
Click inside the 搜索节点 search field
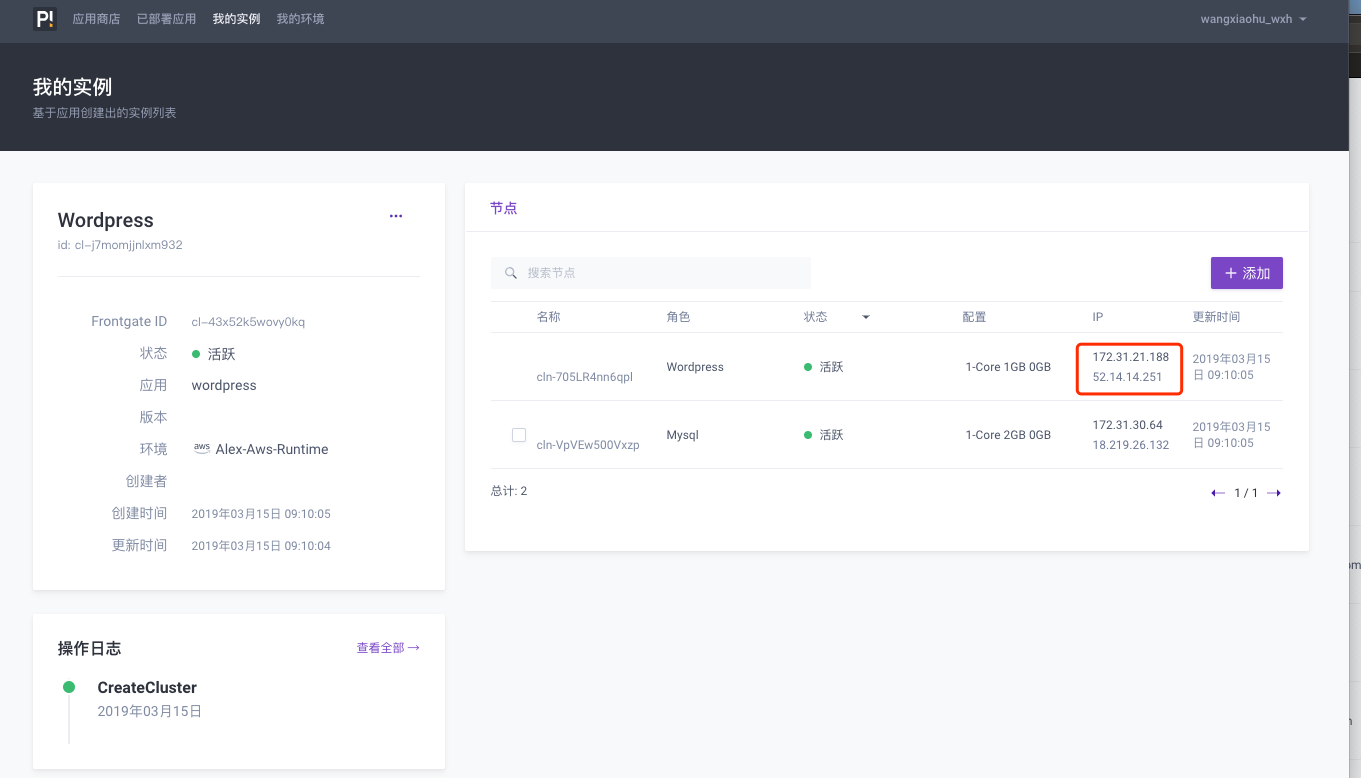coord(650,272)
